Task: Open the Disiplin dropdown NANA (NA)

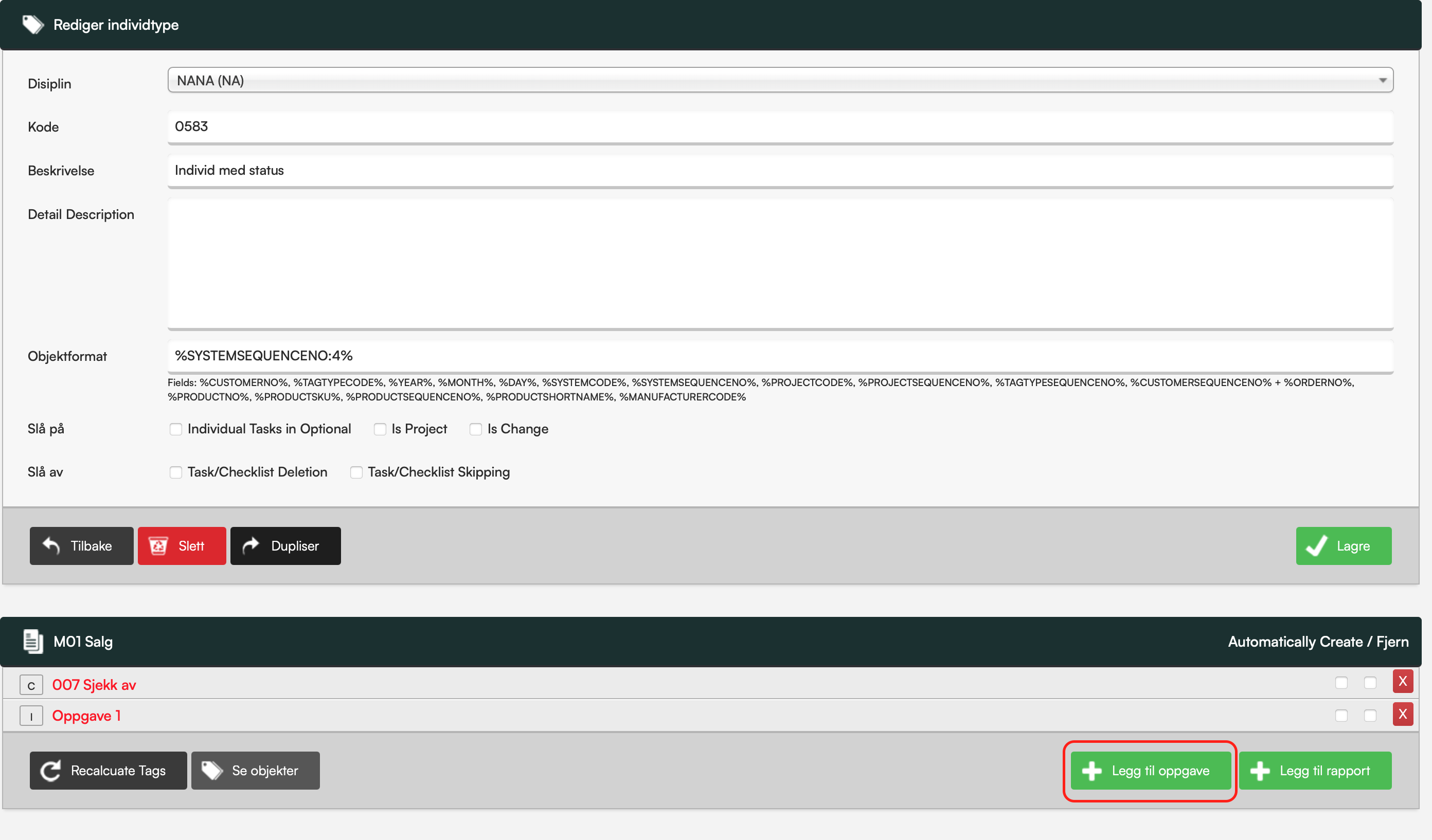Action: pyautogui.click(x=780, y=80)
